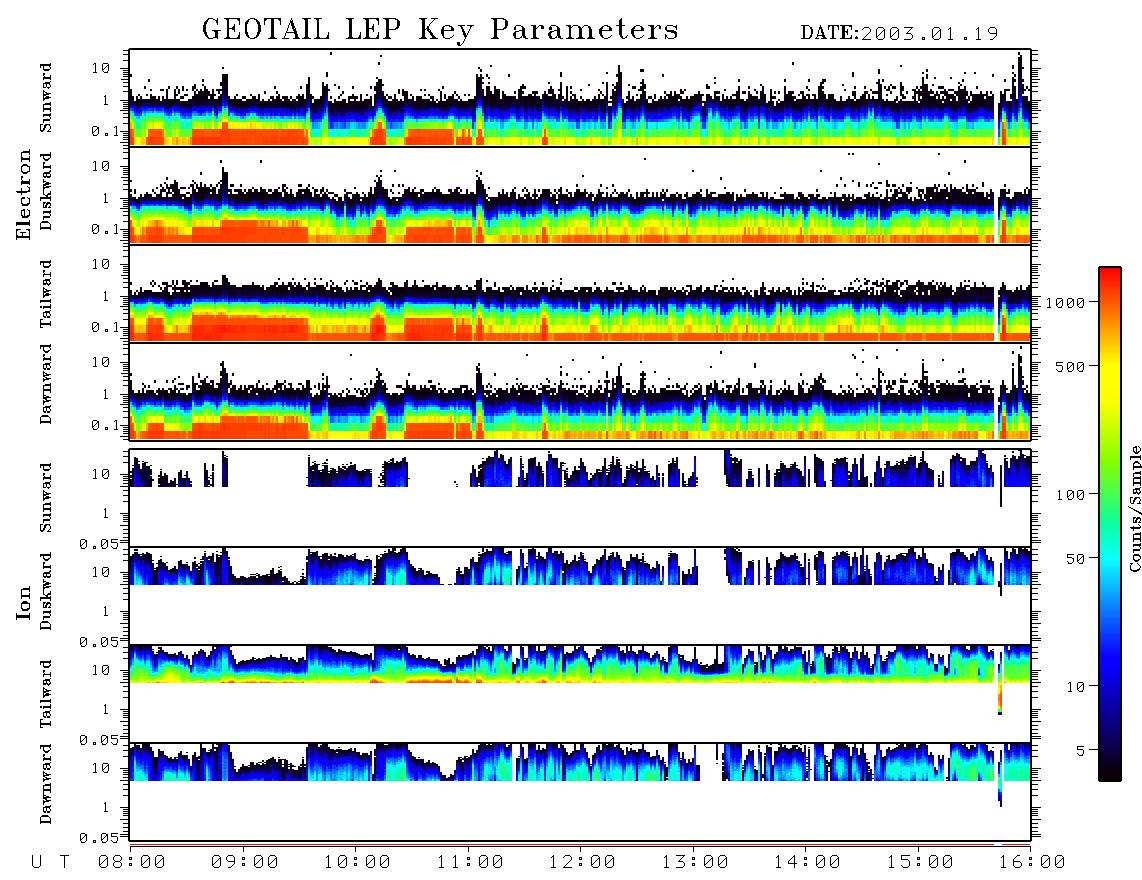Screen dimensions: 1142x880
Task: Select the 11:00 time tick label
Action: point(470,863)
